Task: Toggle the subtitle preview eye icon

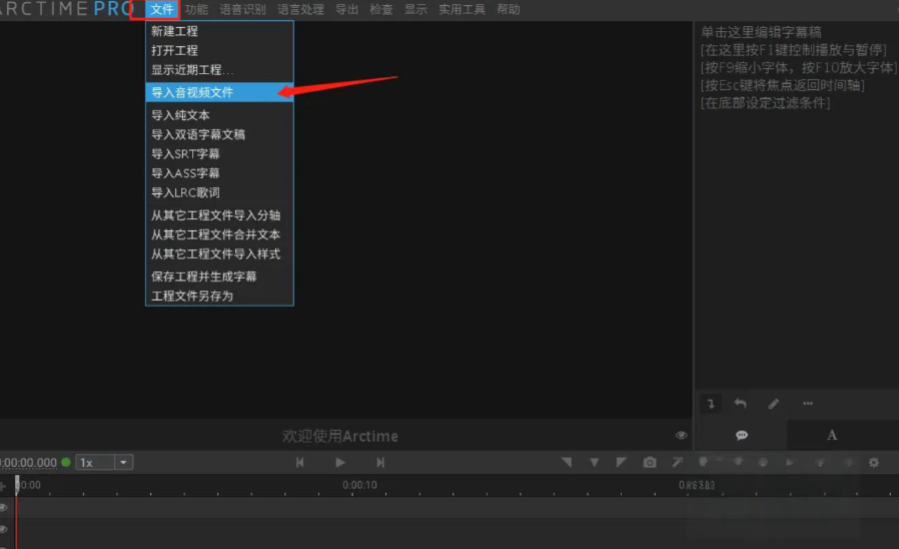Action: (681, 436)
